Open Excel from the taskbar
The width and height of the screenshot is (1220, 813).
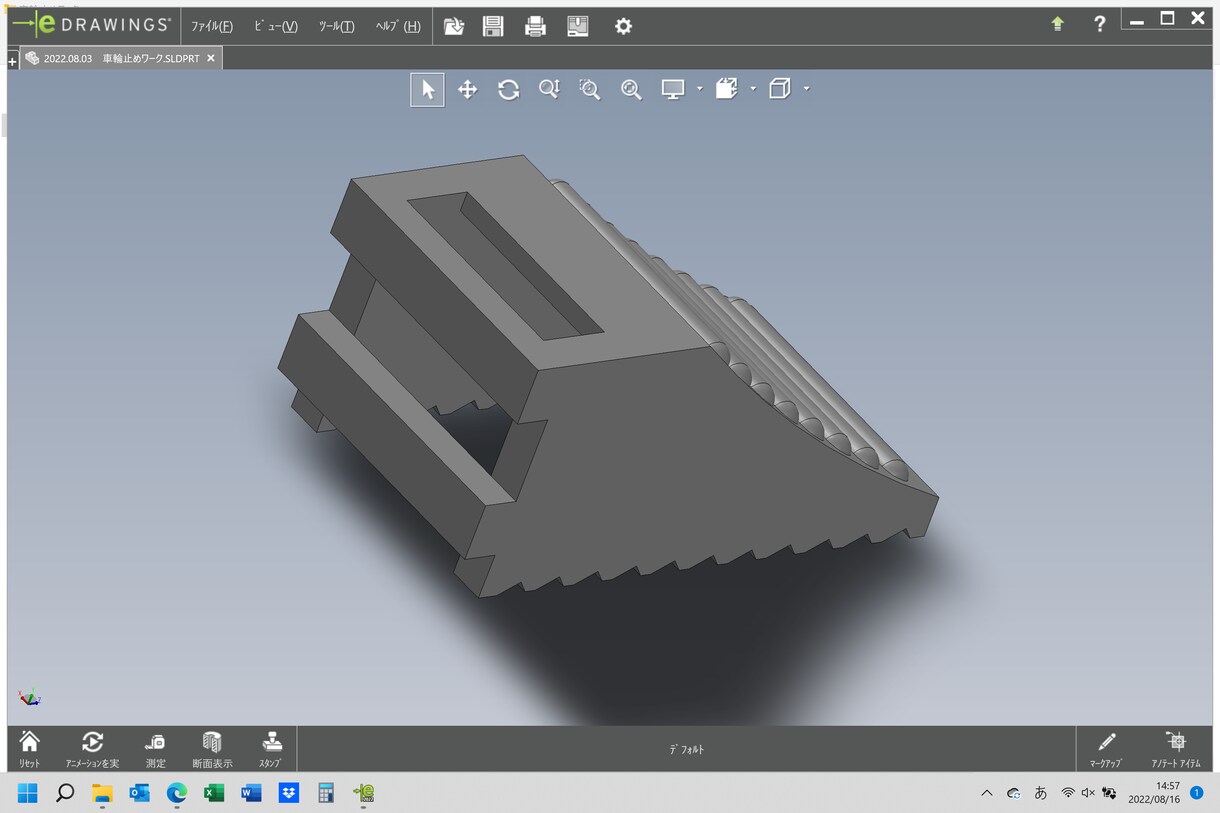tap(214, 793)
